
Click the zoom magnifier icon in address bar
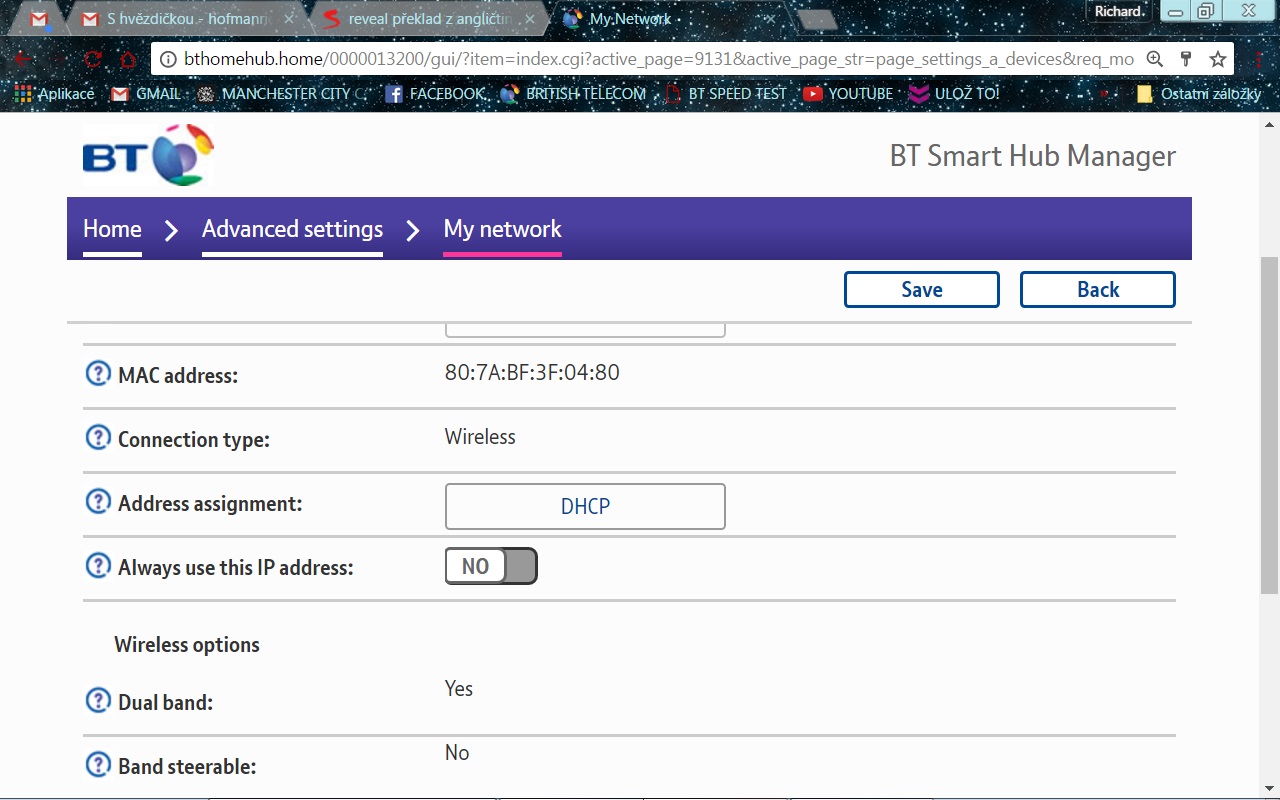[x=1155, y=59]
